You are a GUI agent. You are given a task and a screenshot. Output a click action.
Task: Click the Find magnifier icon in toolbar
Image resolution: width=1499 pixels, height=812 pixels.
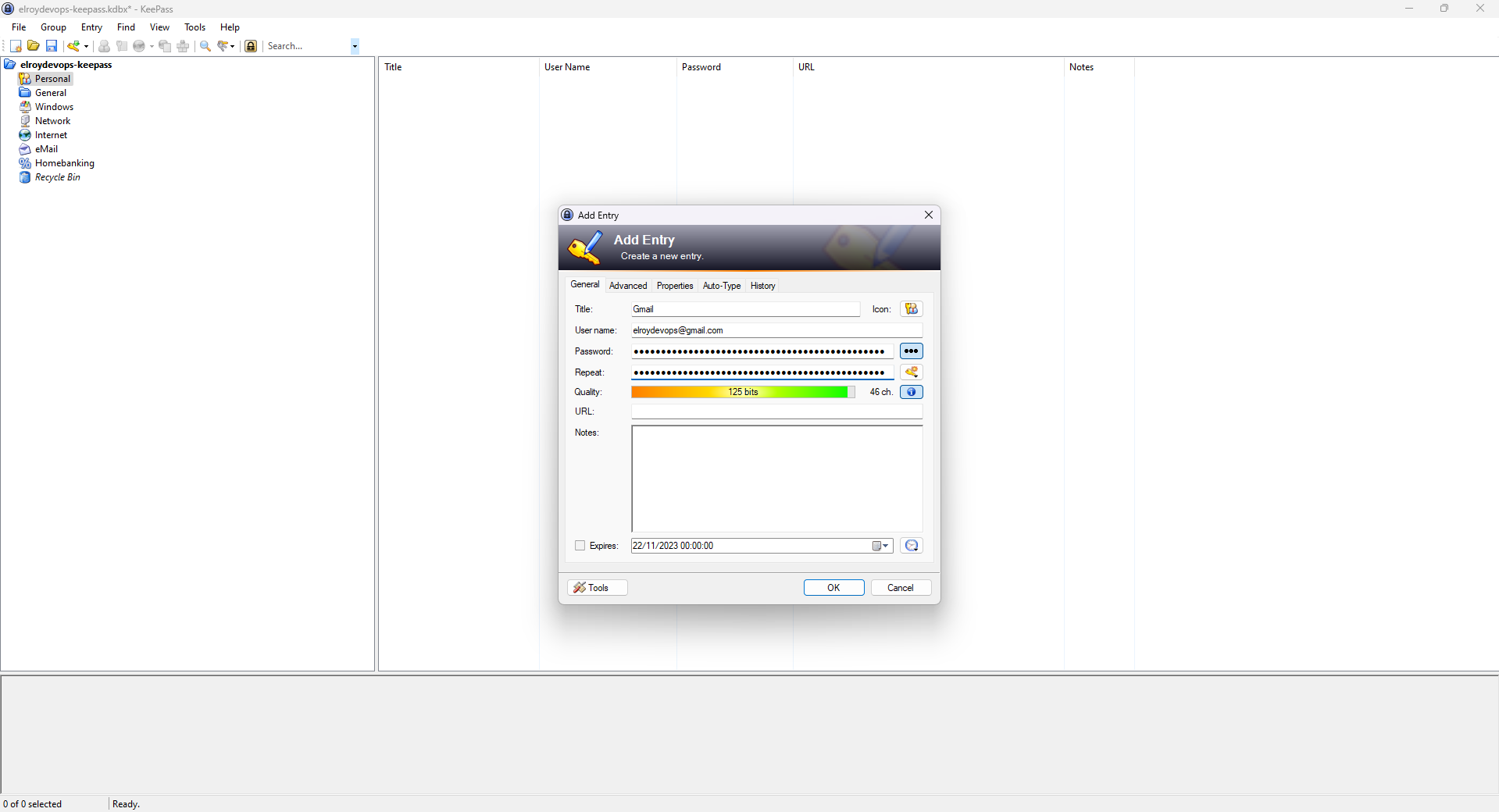point(205,46)
